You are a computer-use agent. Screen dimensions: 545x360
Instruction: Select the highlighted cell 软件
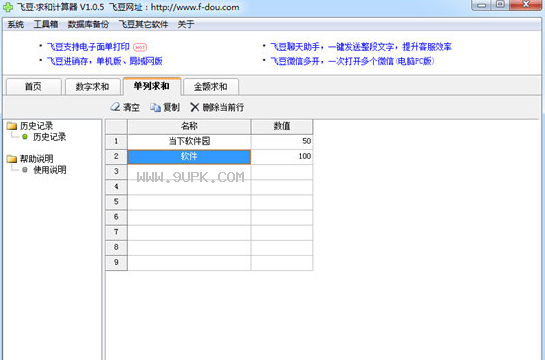189,157
